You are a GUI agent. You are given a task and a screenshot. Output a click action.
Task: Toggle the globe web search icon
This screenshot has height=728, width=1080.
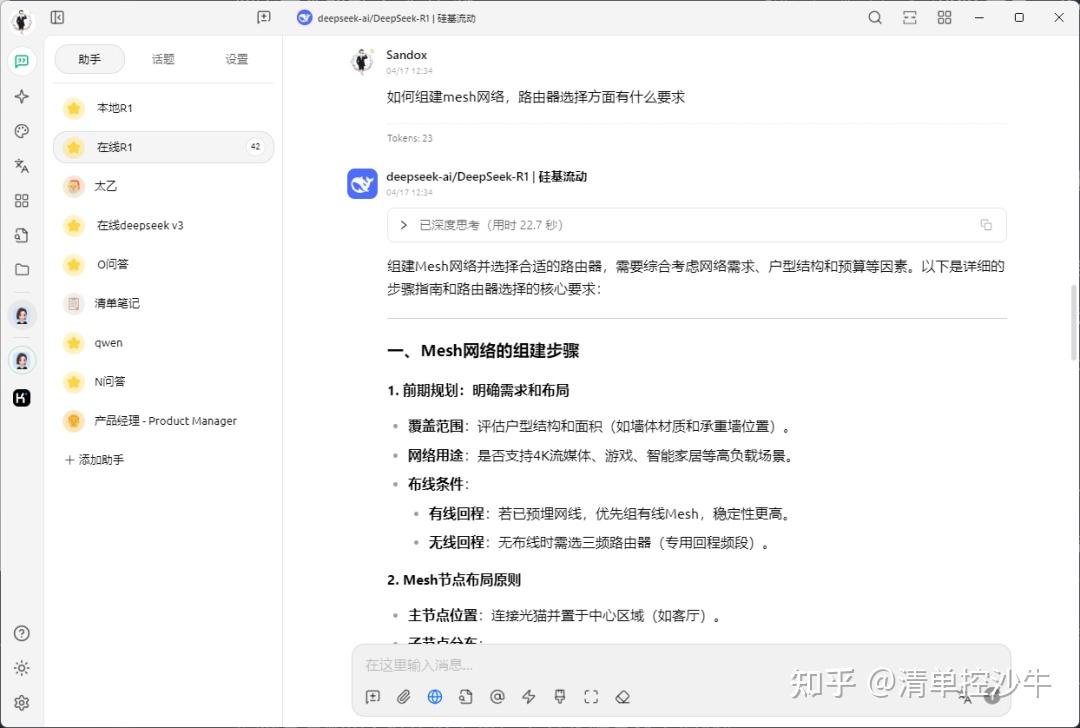pyautogui.click(x=435, y=697)
